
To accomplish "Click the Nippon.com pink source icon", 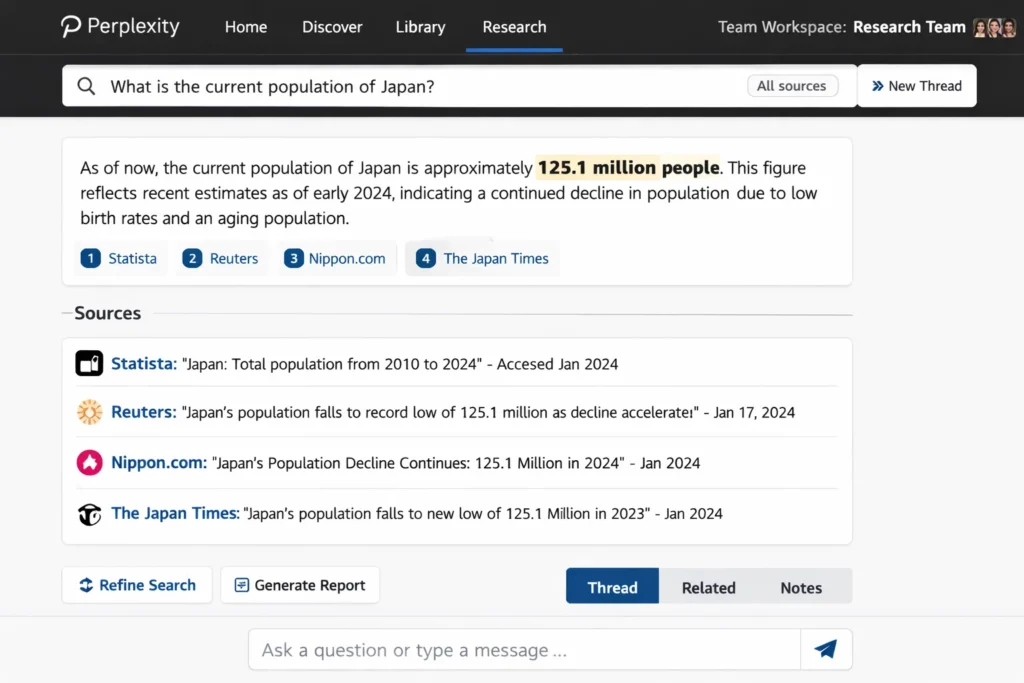I will [89, 462].
